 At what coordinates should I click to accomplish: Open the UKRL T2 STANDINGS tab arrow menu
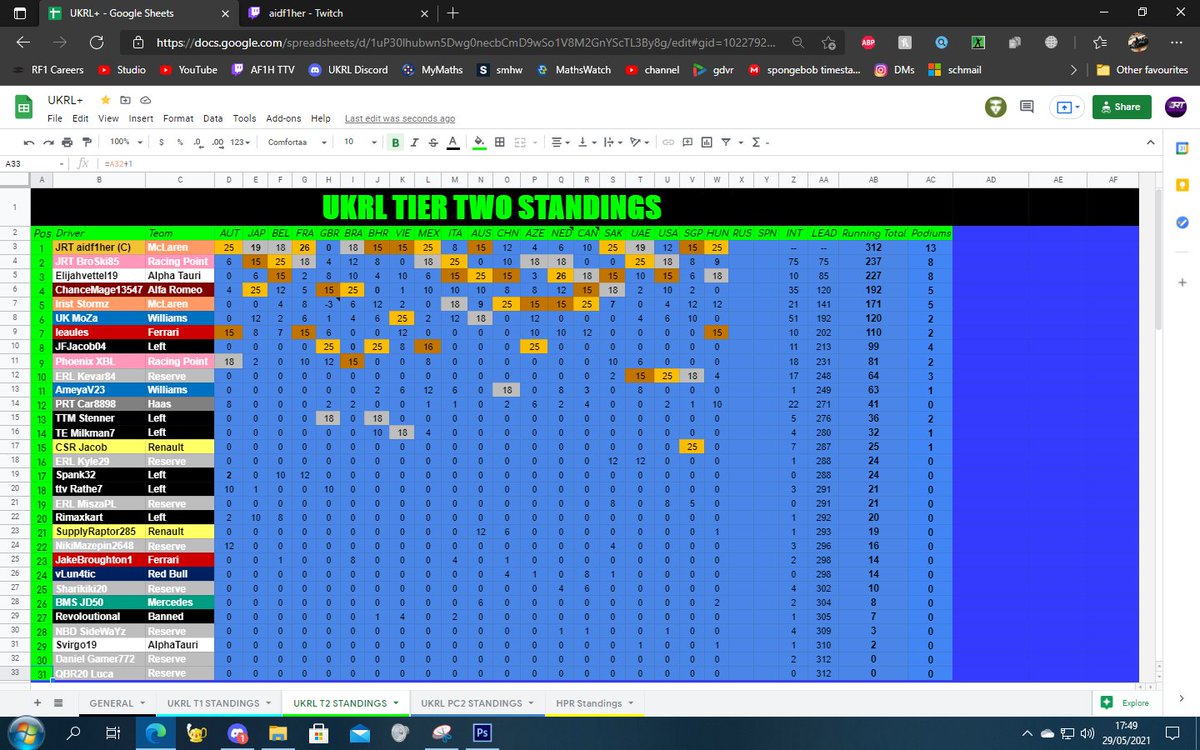(x=397, y=703)
